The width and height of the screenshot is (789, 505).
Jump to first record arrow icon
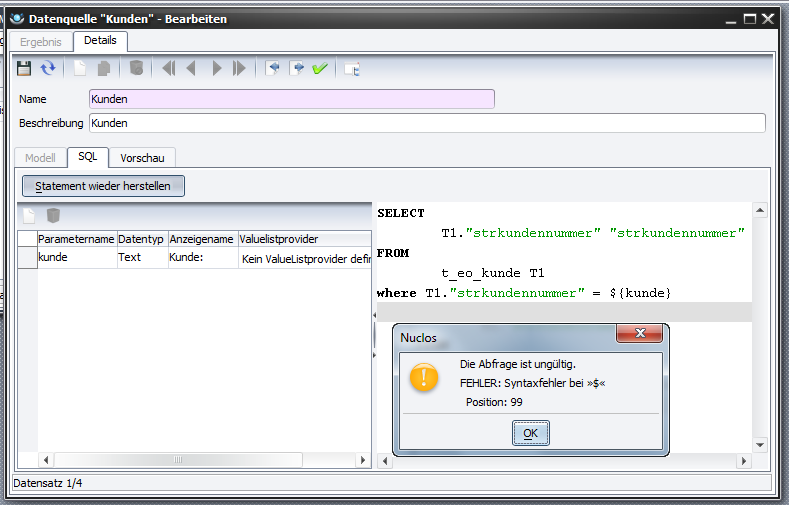[x=169, y=68]
